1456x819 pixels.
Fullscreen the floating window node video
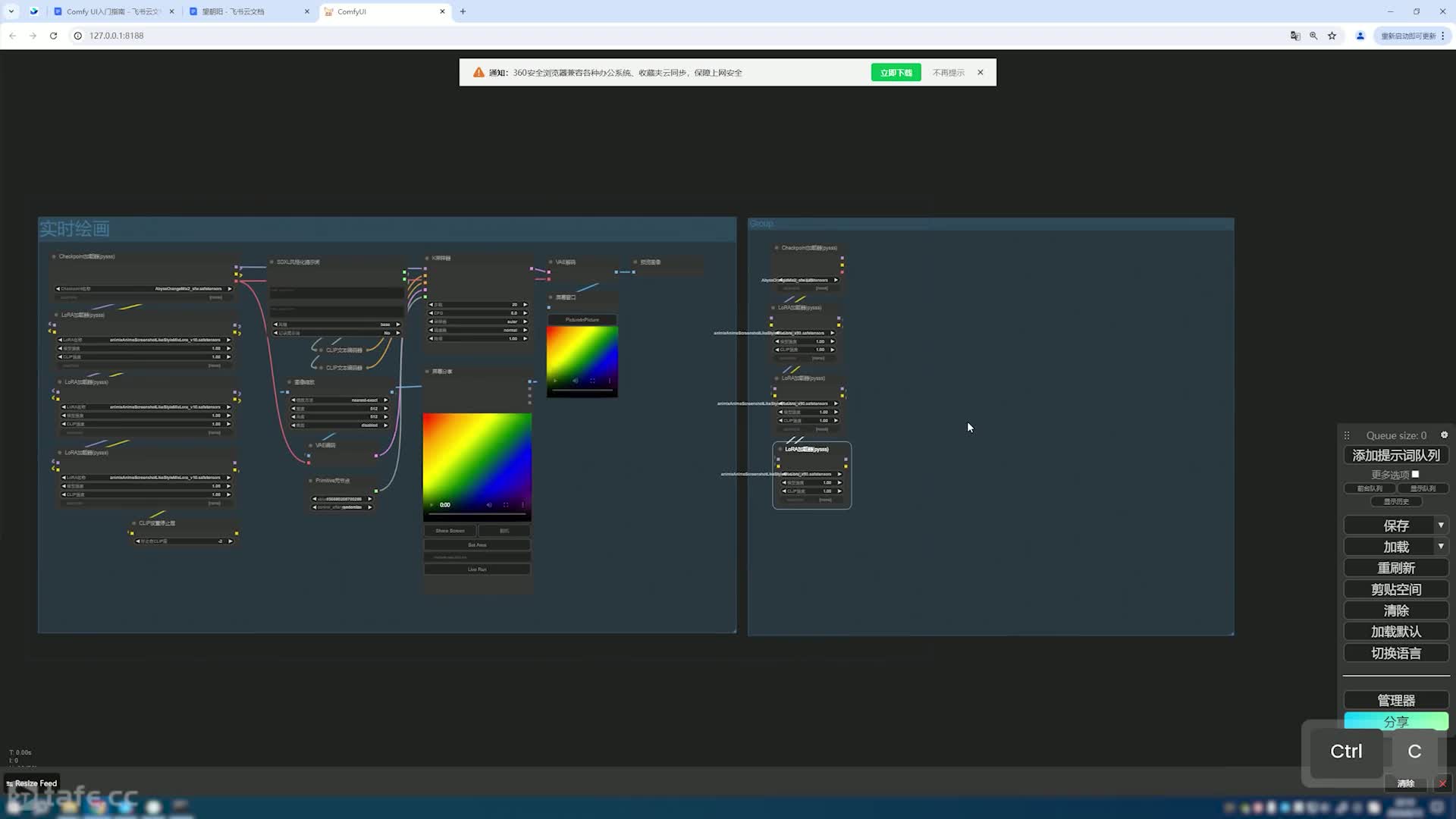tap(592, 381)
